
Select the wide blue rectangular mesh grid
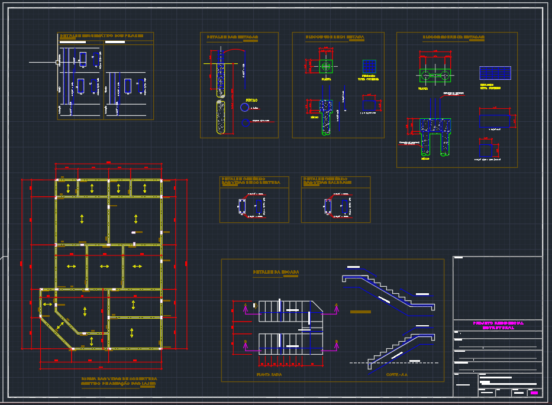coord(495,73)
